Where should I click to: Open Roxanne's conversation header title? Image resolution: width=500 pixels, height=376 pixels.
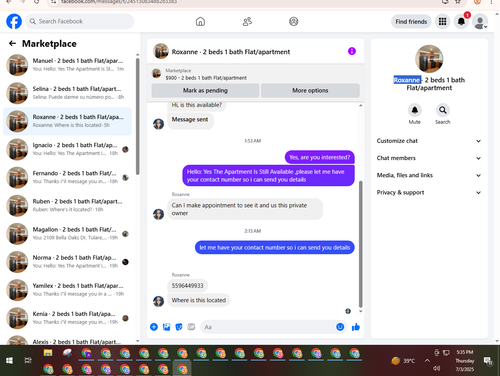[x=231, y=52]
